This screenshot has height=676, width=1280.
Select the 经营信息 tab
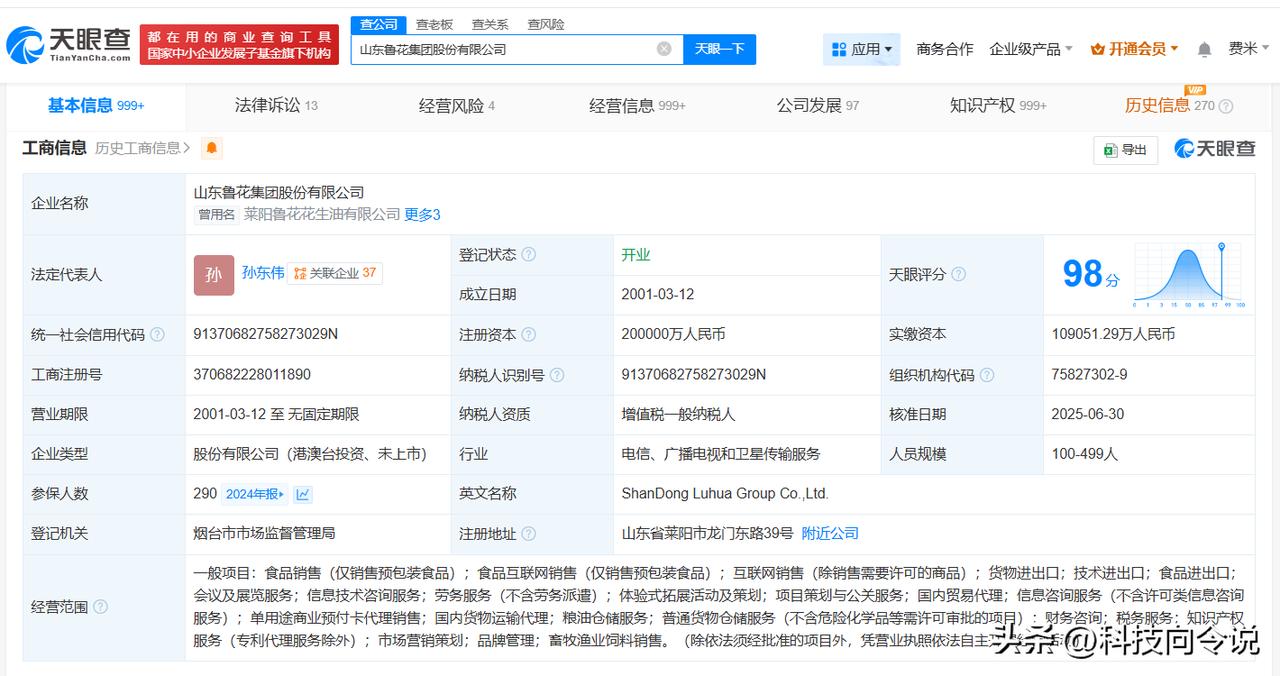pyautogui.click(x=637, y=105)
